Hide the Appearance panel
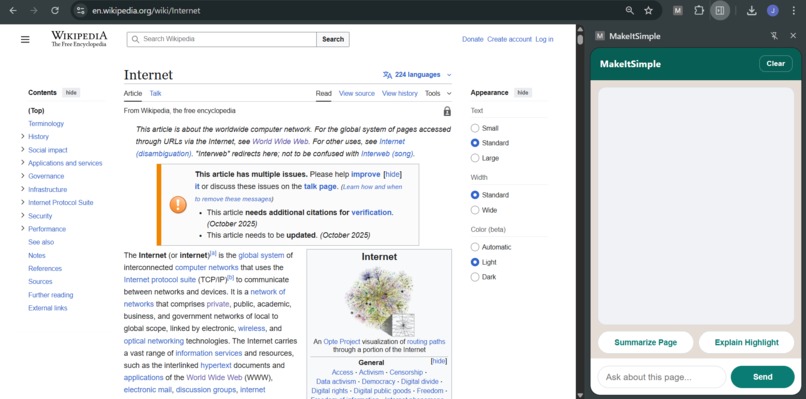The image size is (806, 399). (523, 93)
